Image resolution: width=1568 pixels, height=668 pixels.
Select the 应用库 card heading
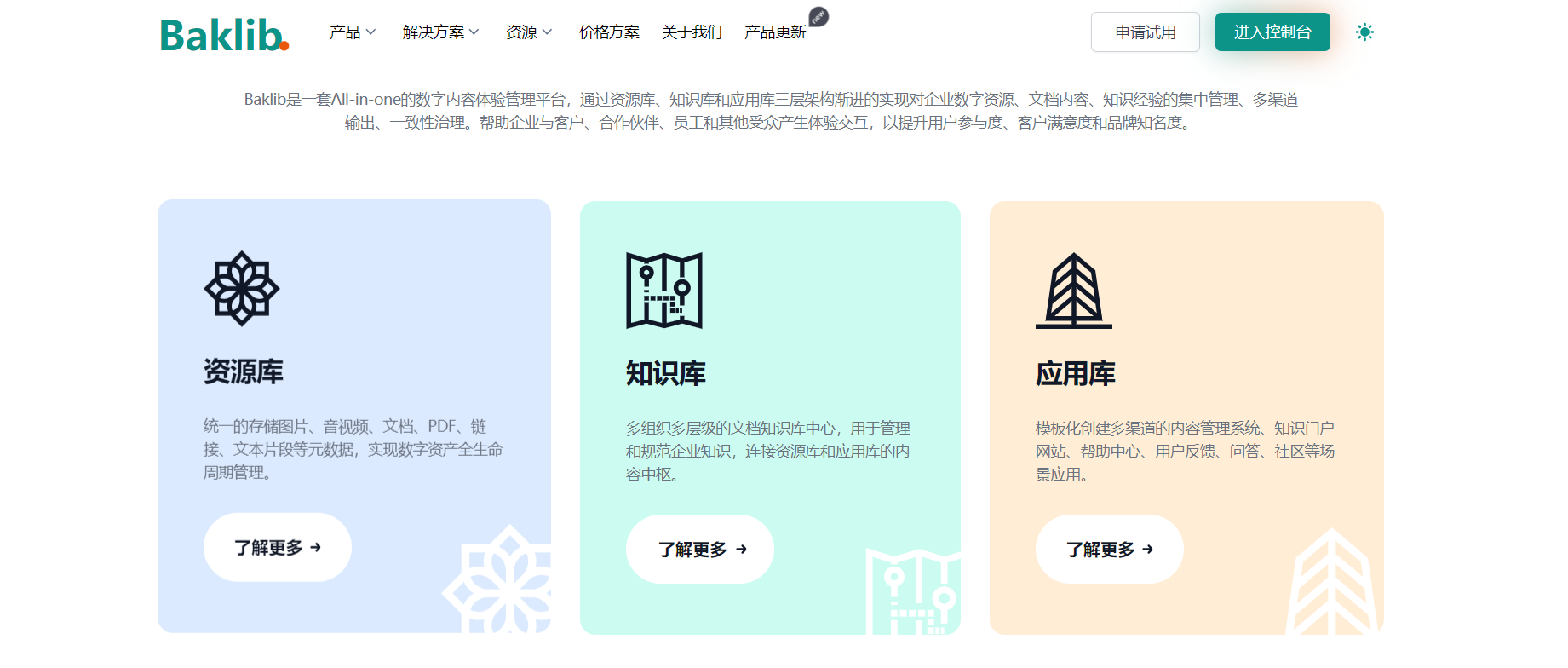[x=1075, y=374]
